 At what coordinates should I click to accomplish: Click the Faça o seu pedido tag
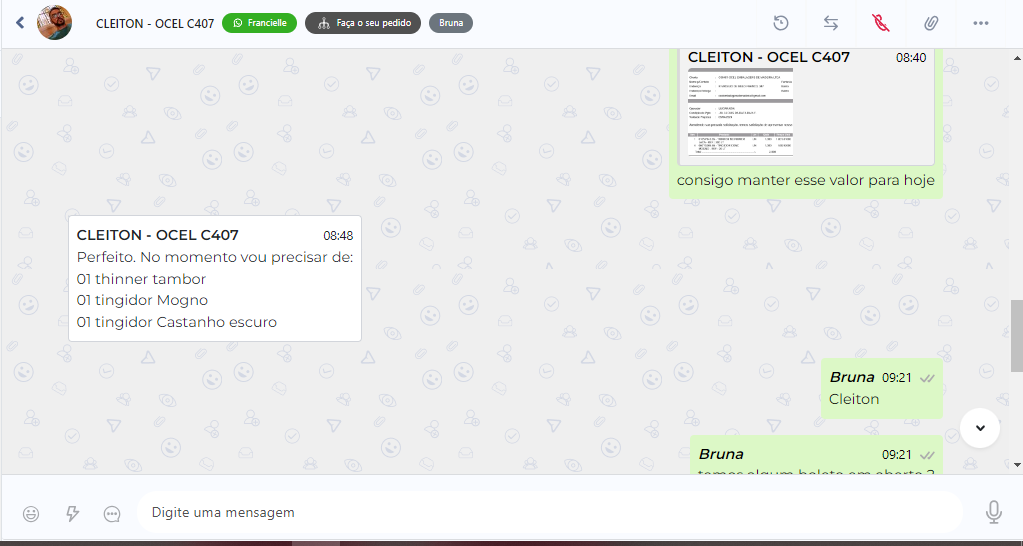click(x=363, y=23)
